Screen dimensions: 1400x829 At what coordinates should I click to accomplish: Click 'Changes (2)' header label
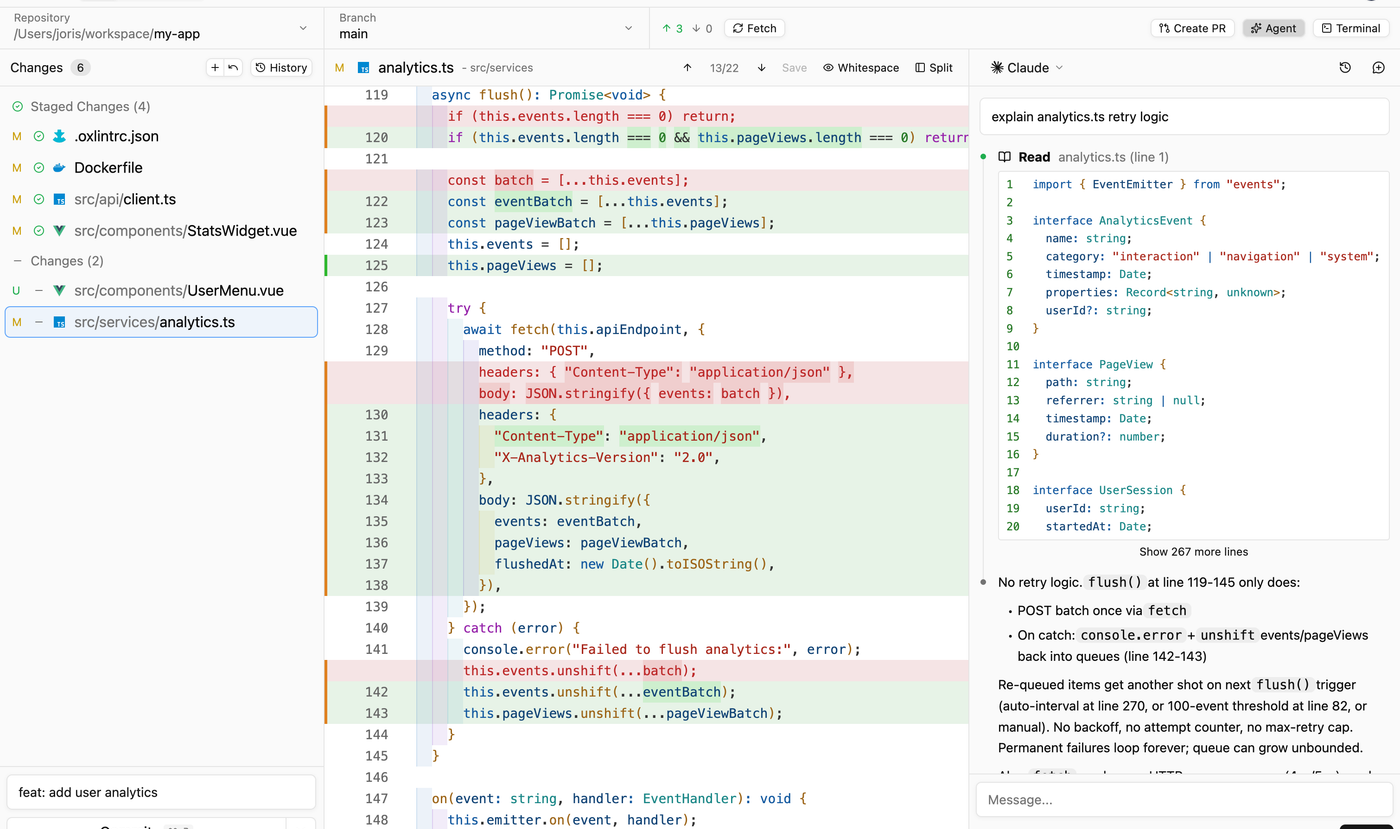coord(67,261)
